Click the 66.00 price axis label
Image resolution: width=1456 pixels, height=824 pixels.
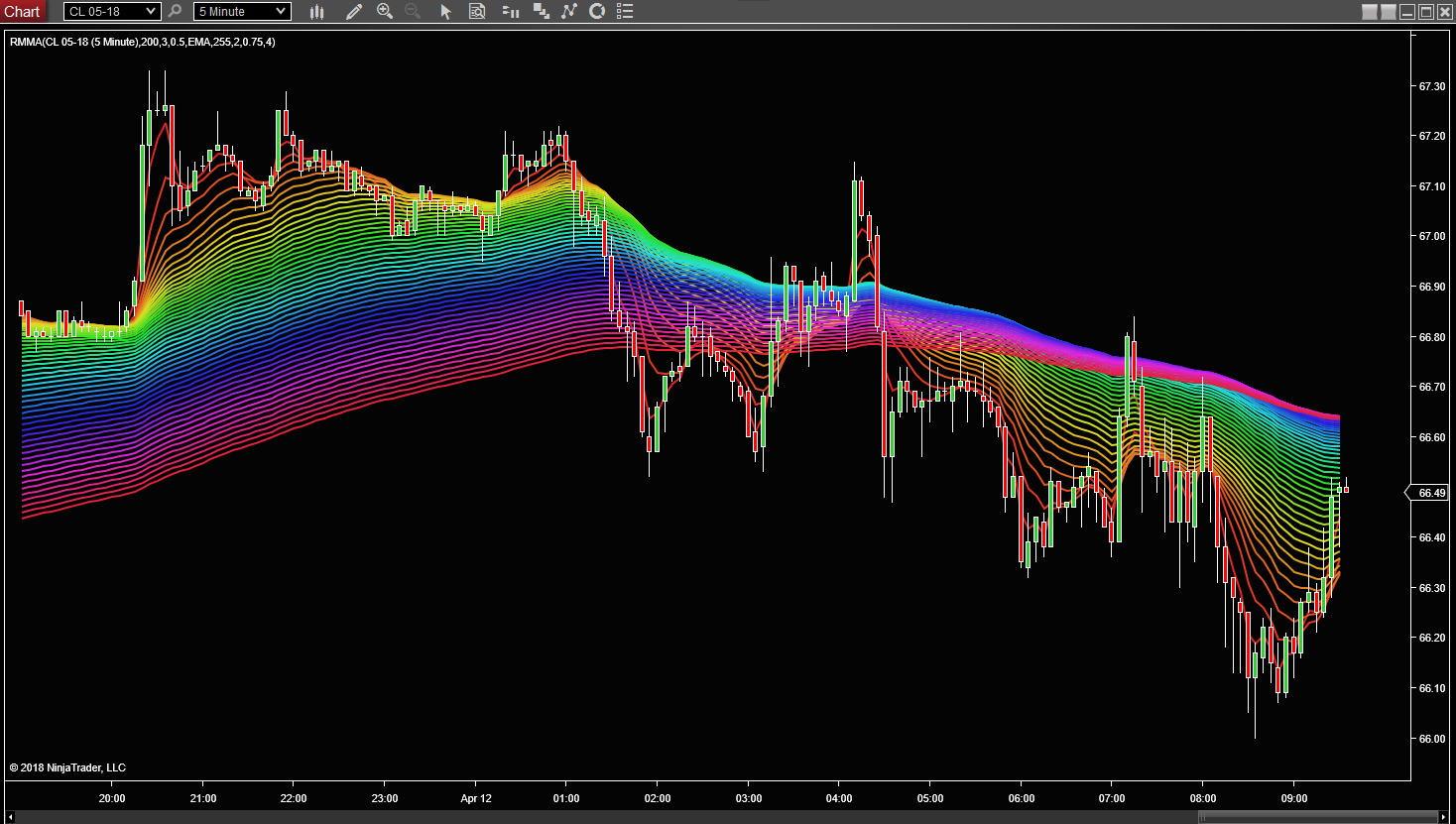pyautogui.click(x=1432, y=739)
